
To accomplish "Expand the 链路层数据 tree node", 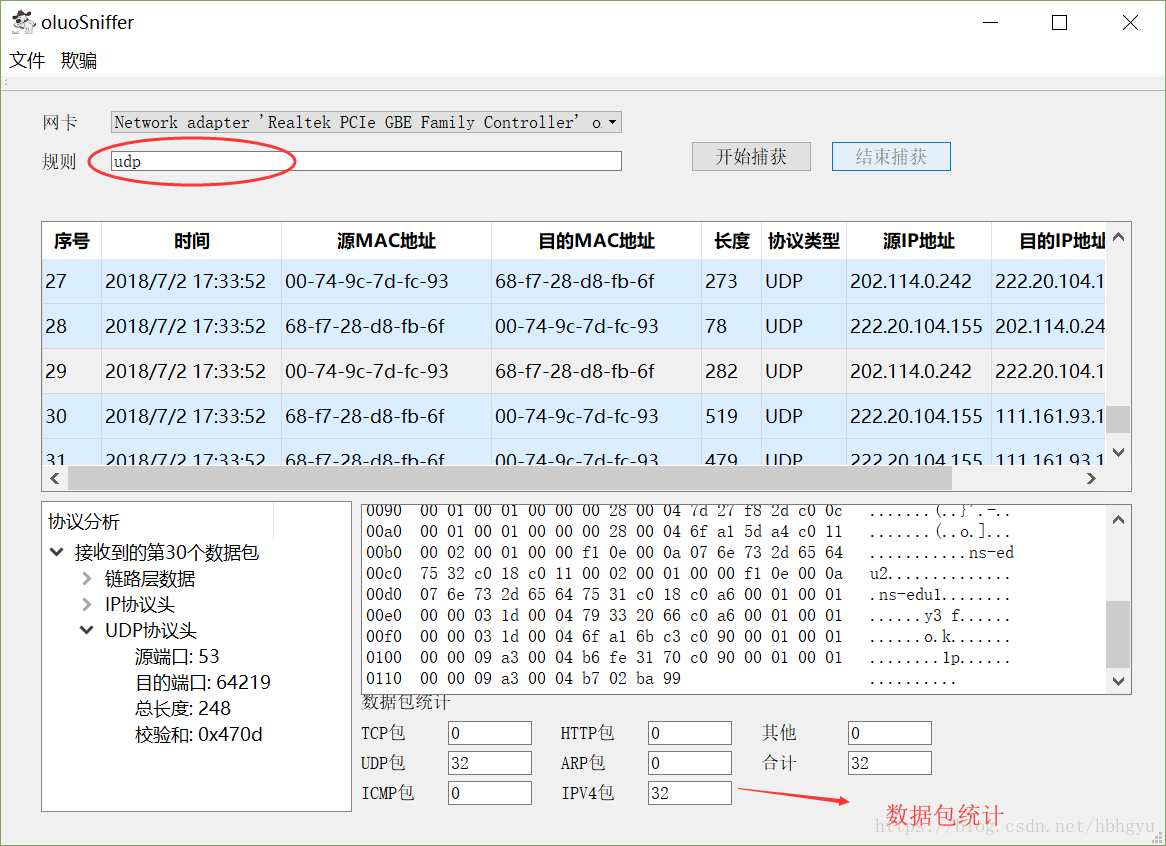I will (x=86, y=578).
